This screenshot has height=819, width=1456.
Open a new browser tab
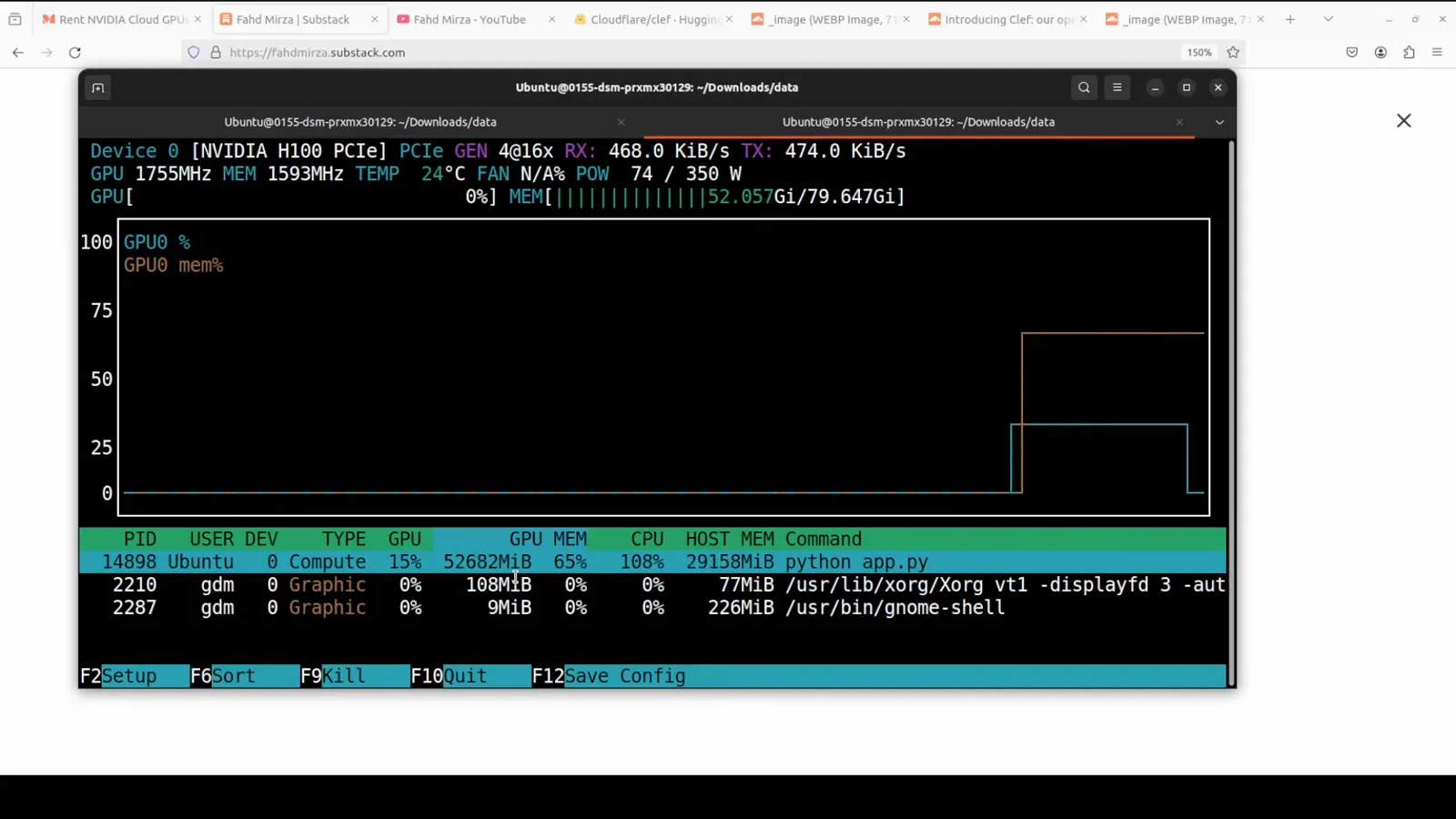(1289, 19)
